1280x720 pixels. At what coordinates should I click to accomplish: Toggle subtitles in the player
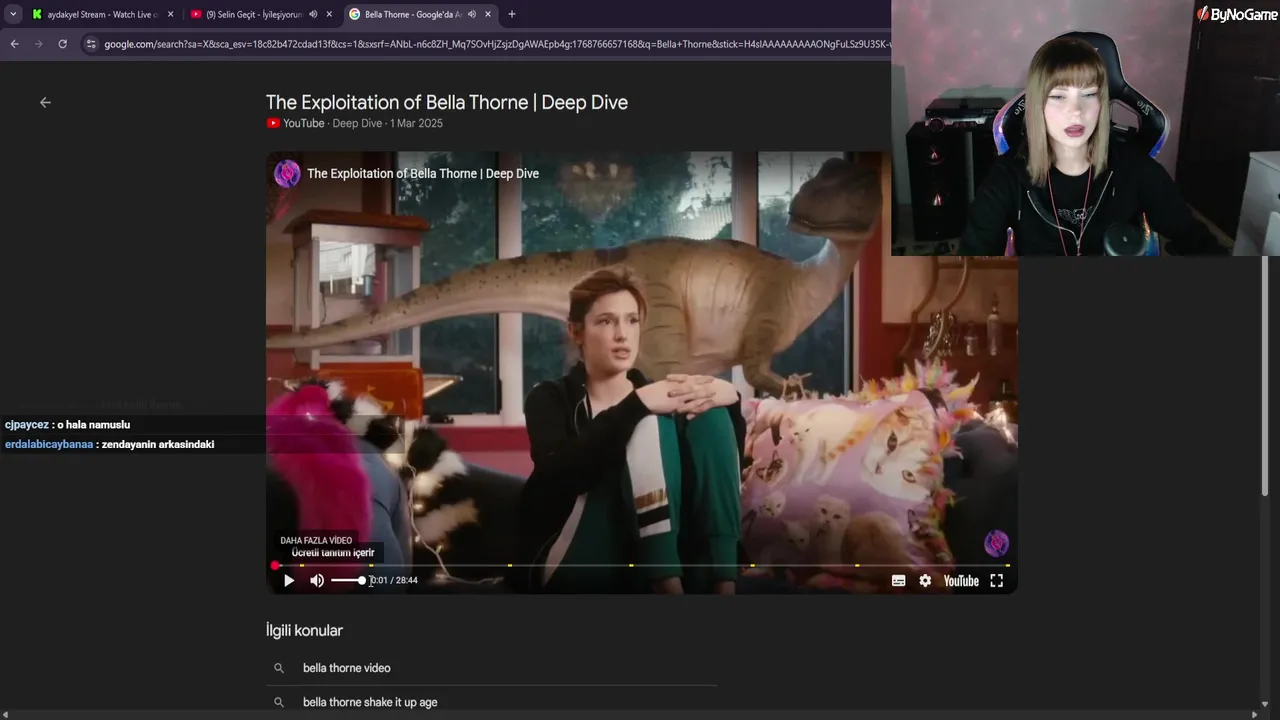click(898, 580)
